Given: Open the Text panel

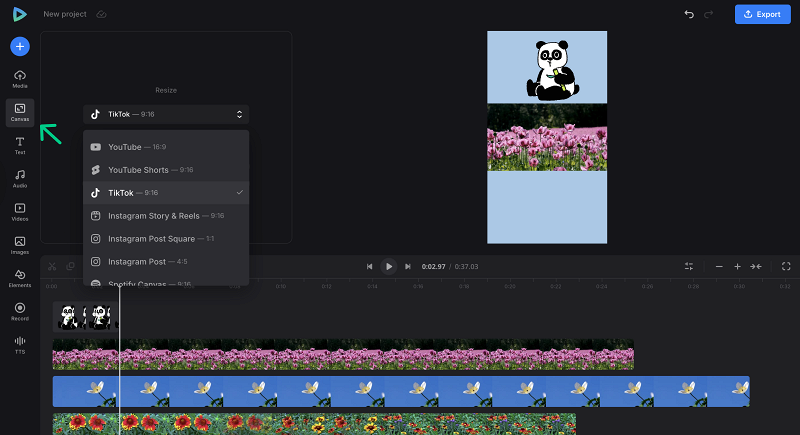Looking at the screenshot, I should click(20, 145).
